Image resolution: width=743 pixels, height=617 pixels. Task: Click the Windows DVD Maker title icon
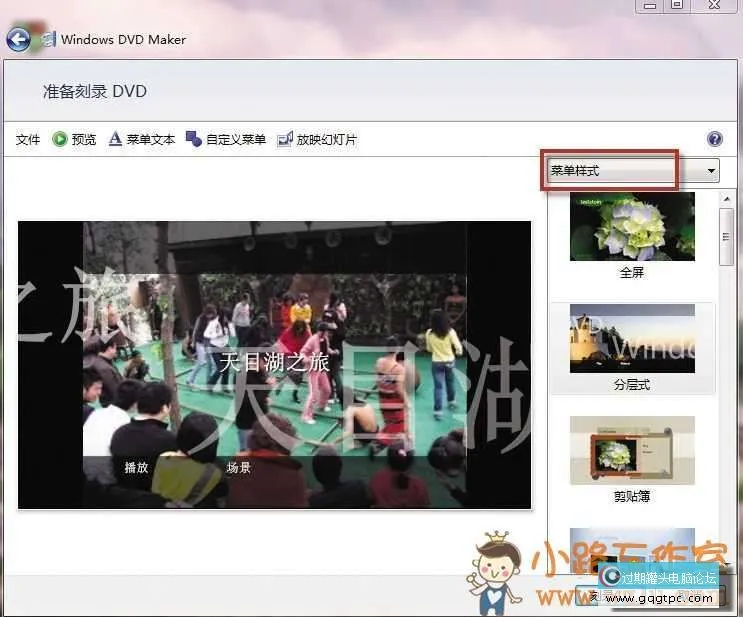(48, 39)
